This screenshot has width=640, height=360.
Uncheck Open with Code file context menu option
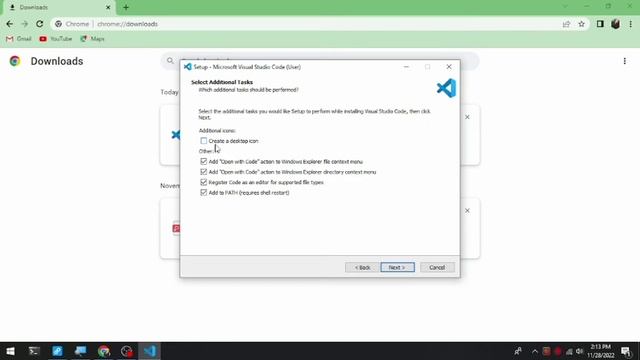(204, 162)
